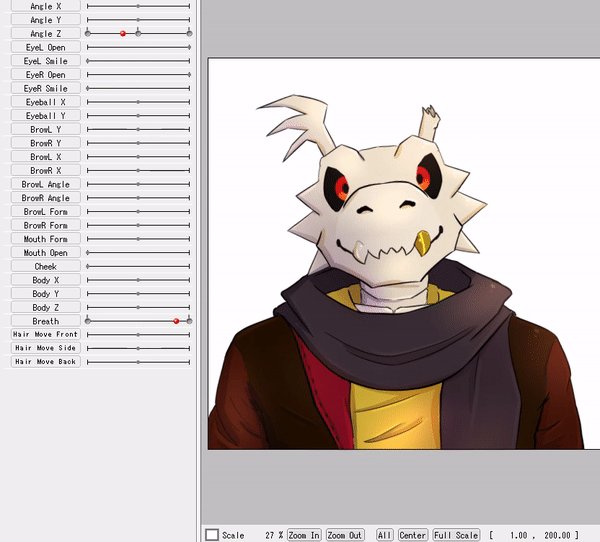Choose the Body Z parameter
Screen dimensions: 600x542
pyautogui.click(x=46, y=307)
